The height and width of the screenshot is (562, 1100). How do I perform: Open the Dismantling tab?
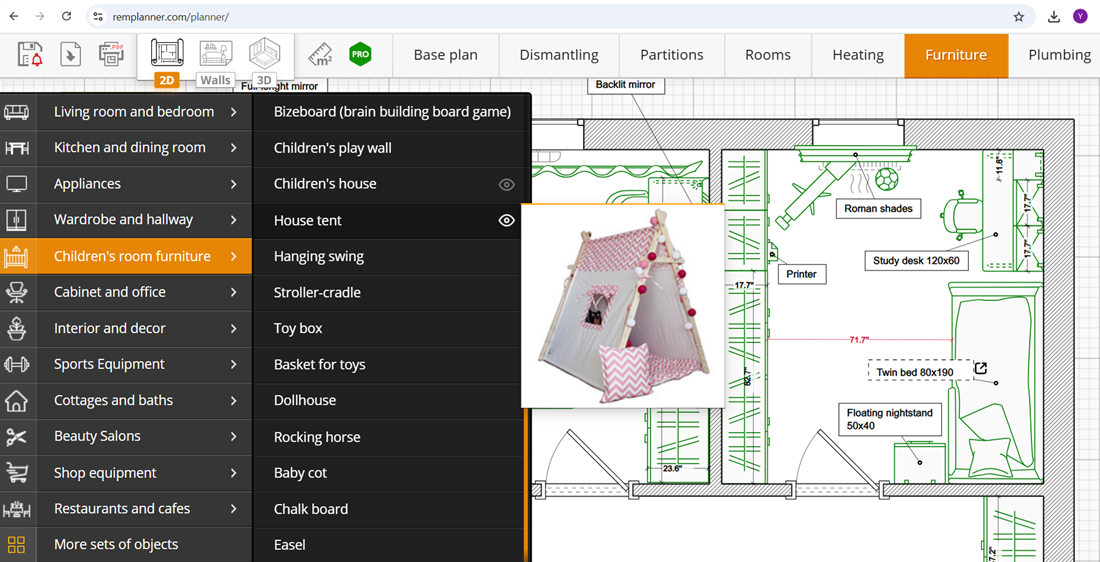coord(559,55)
